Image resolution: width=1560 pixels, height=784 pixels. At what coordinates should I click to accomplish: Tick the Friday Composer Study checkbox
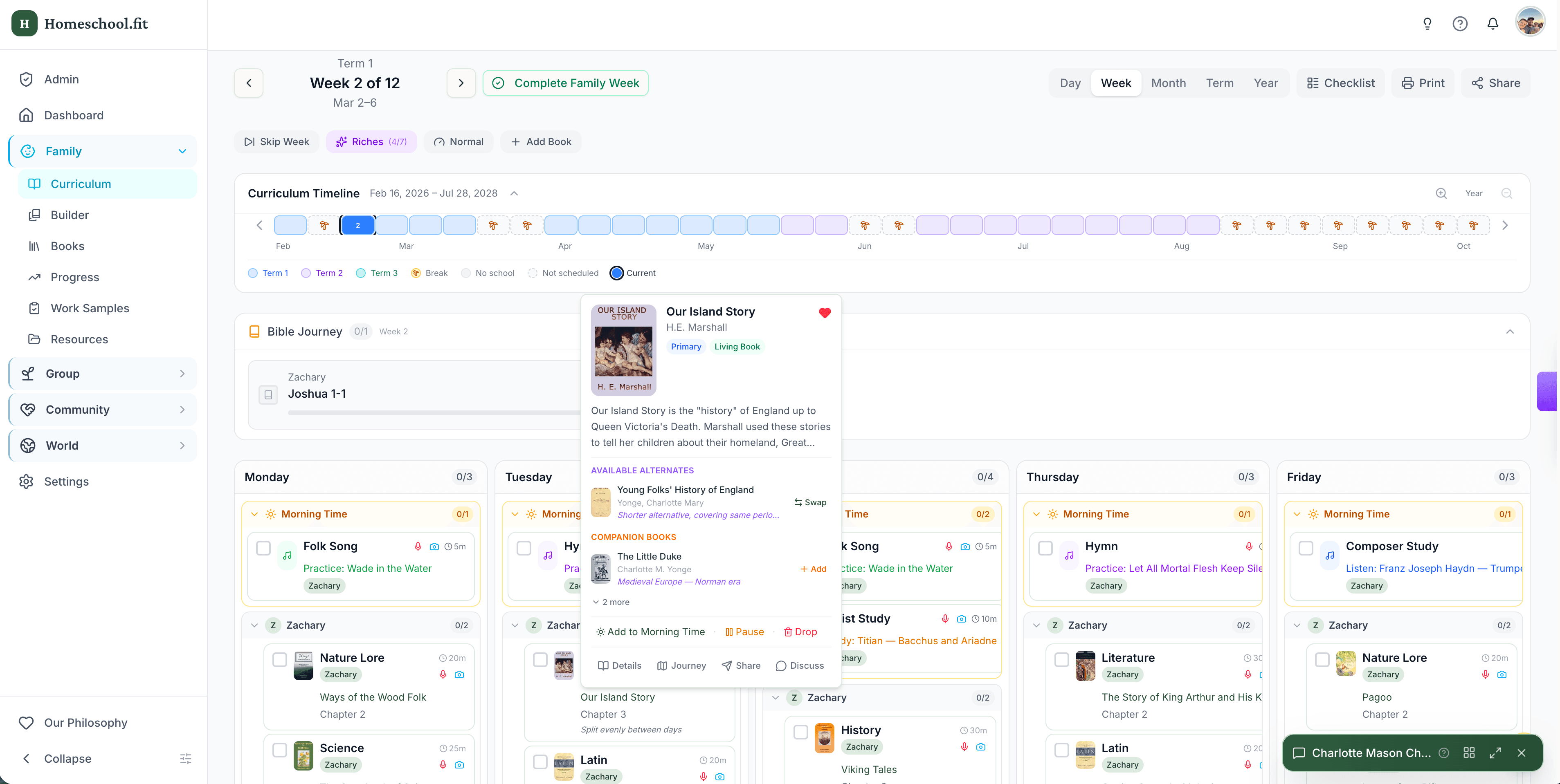point(1306,548)
